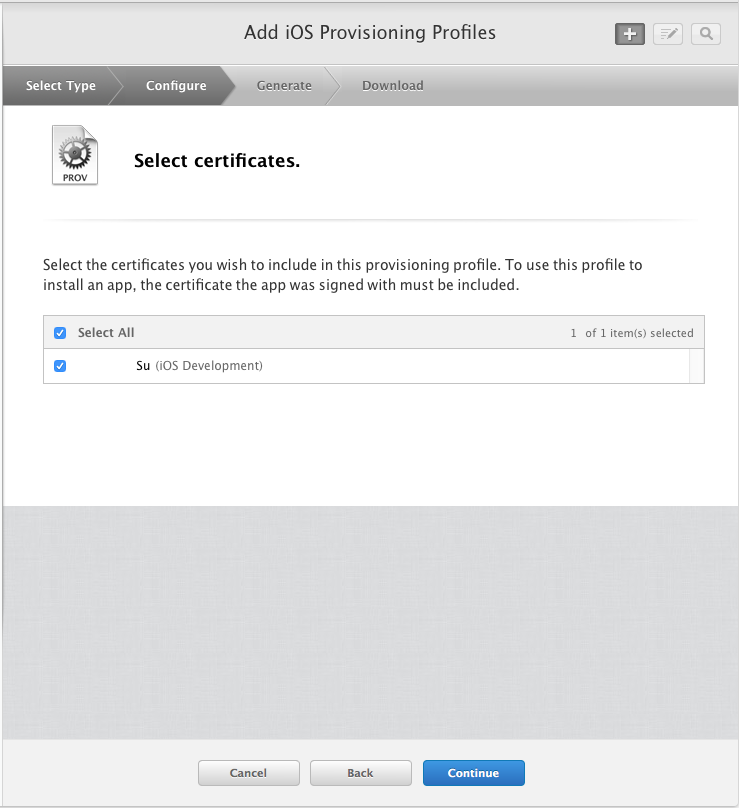Open search with the magnifying glass icon

[706, 34]
